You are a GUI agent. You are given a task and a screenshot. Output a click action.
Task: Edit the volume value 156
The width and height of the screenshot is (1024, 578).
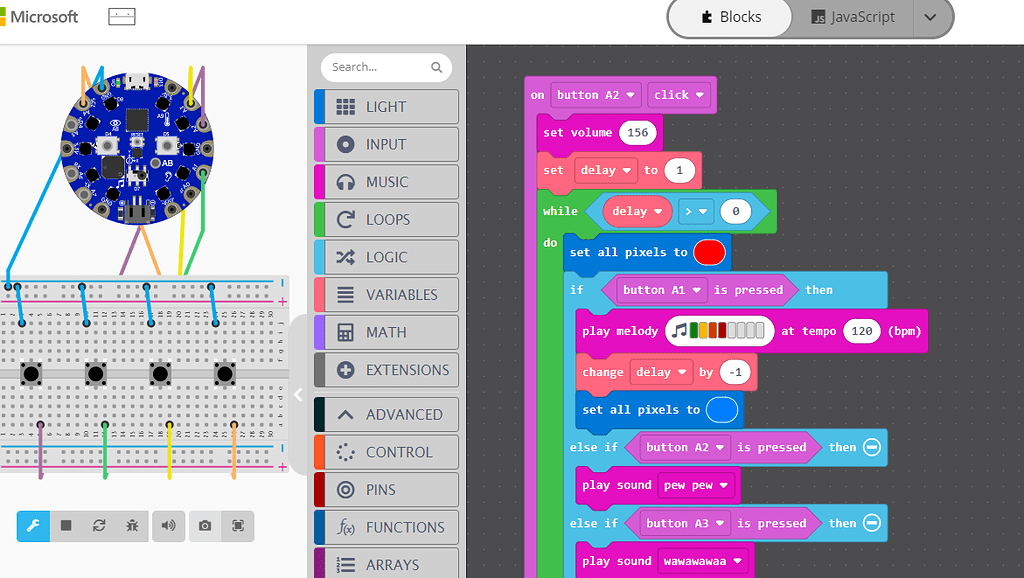(637, 133)
